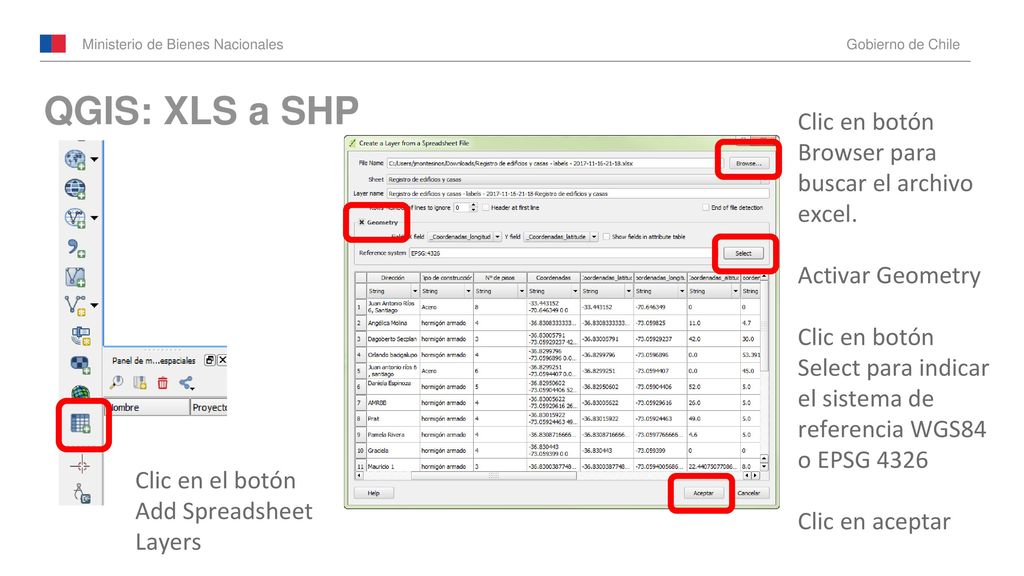1024x576 pixels.
Task: Enable Header at first line checkbox
Action: click(485, 208)
